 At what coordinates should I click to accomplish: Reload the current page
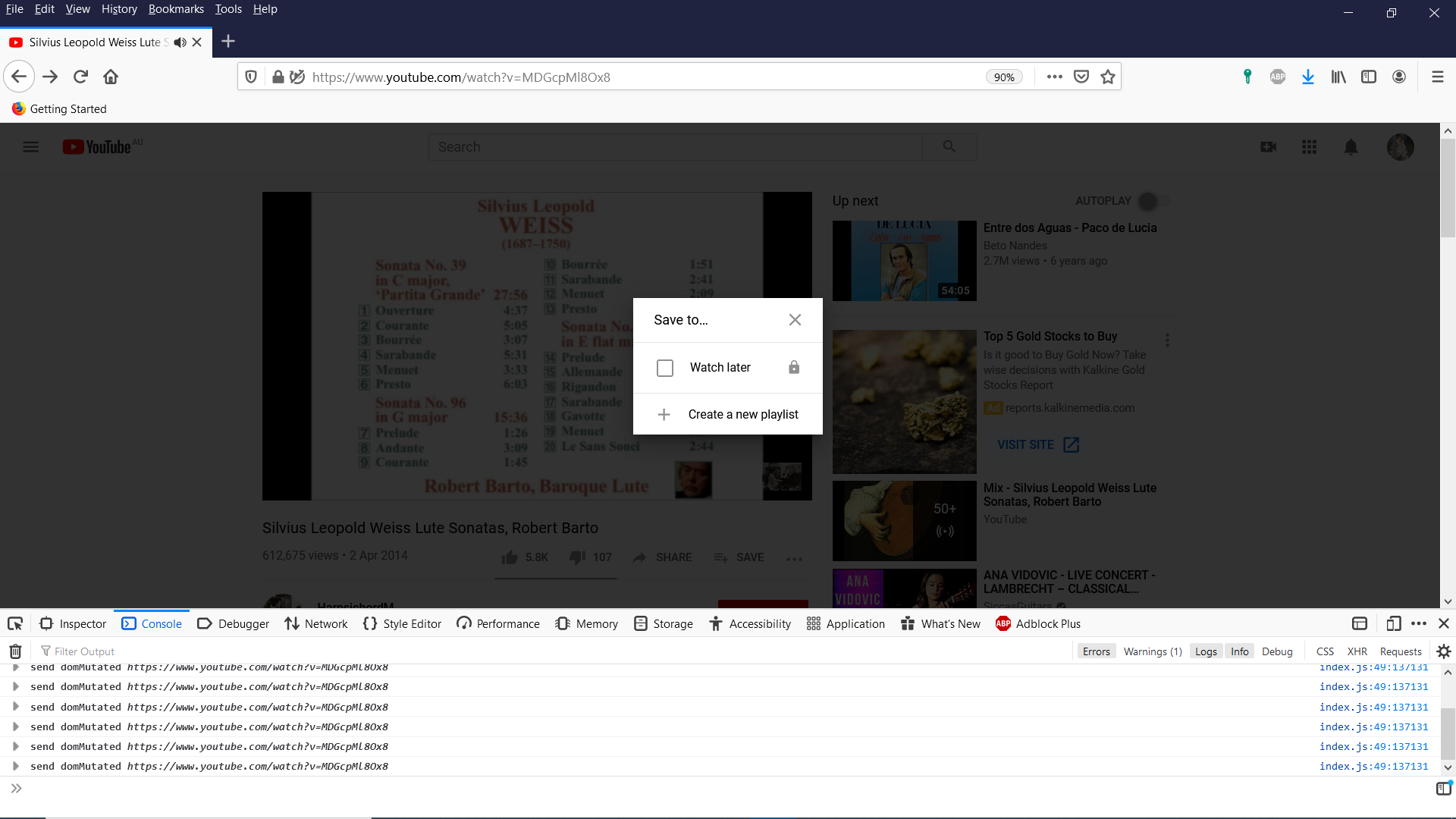pyautogui.click(x=80, y=77)
